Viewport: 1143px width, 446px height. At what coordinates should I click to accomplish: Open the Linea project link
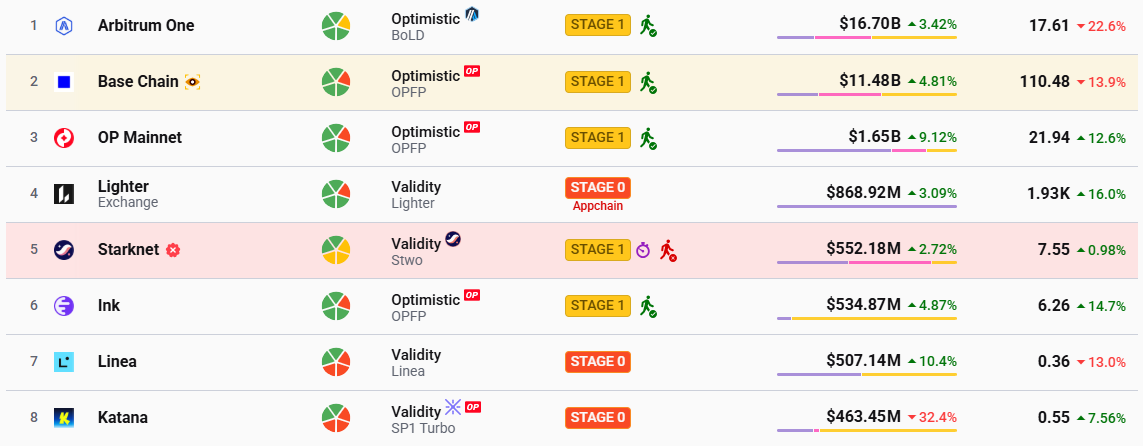coord(117,361)
